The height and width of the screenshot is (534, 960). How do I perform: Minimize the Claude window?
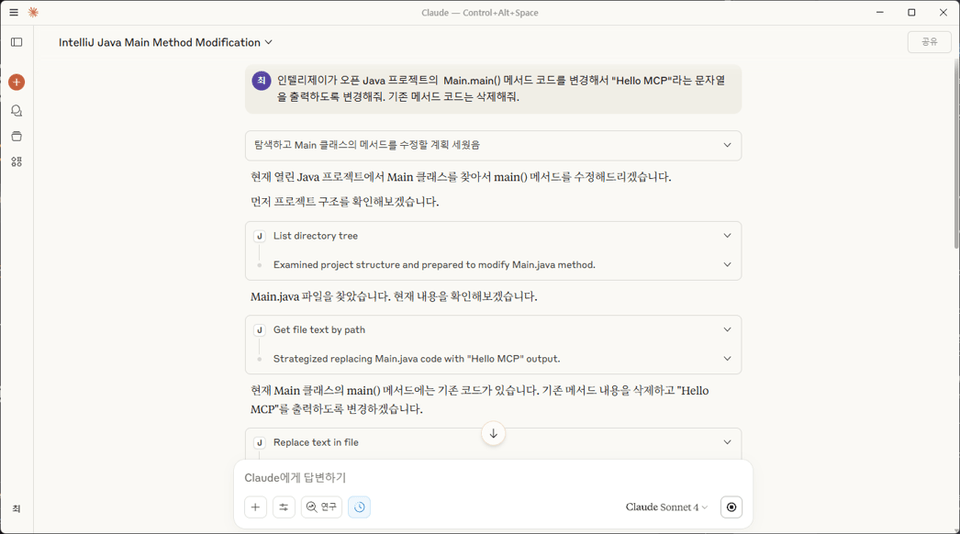[x=880, y=12]
